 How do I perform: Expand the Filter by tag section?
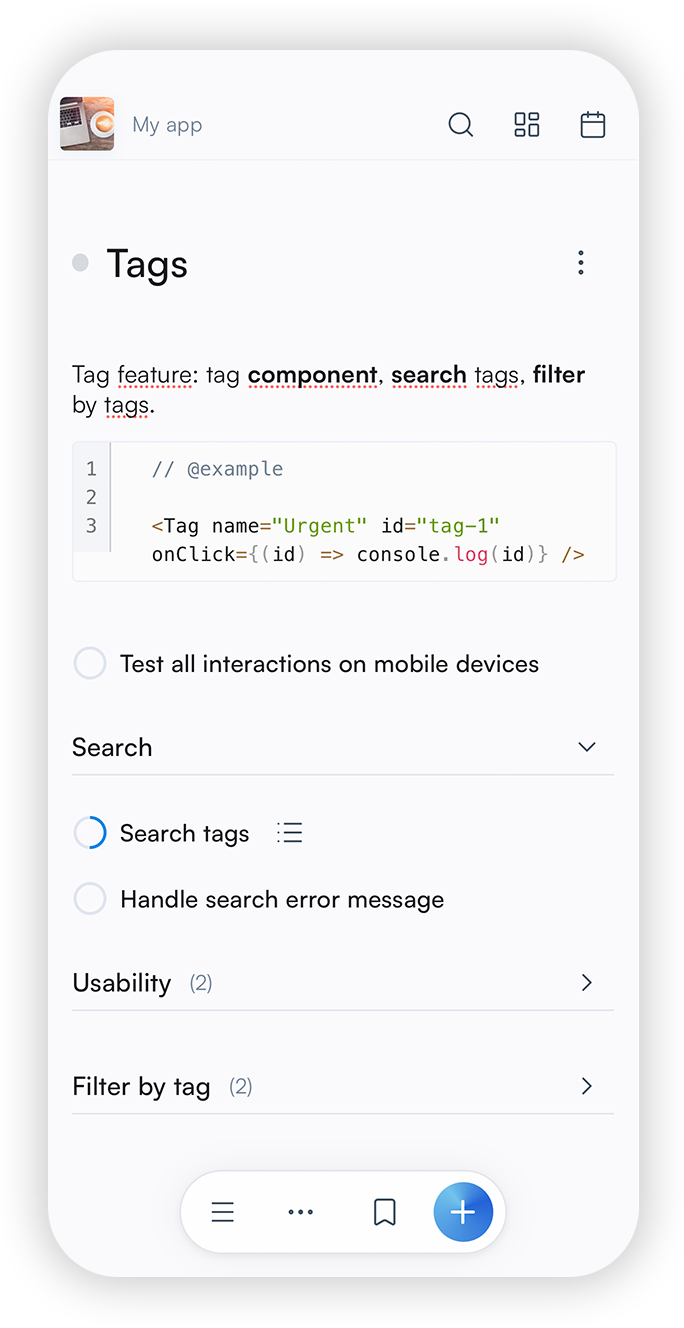click(587, 1086)
